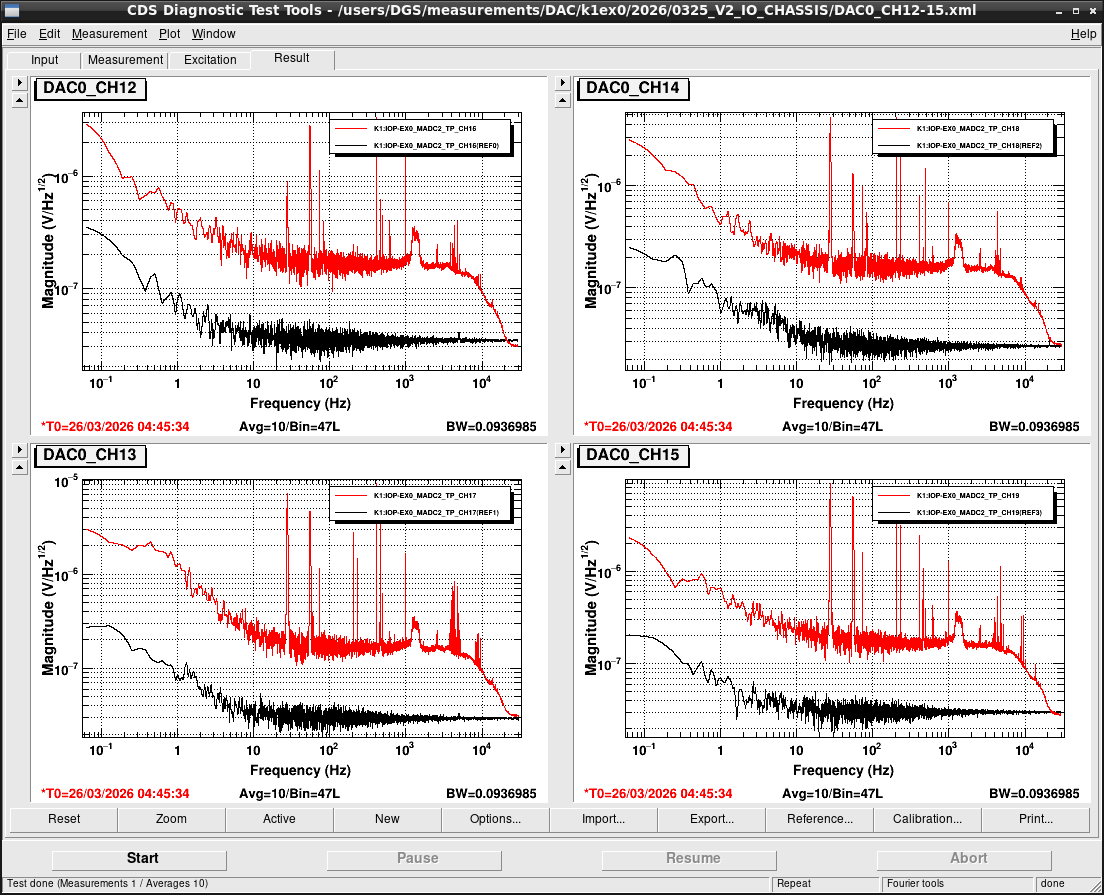
Task: Switch to the Input tab
Action: click(x=44, y=60)
